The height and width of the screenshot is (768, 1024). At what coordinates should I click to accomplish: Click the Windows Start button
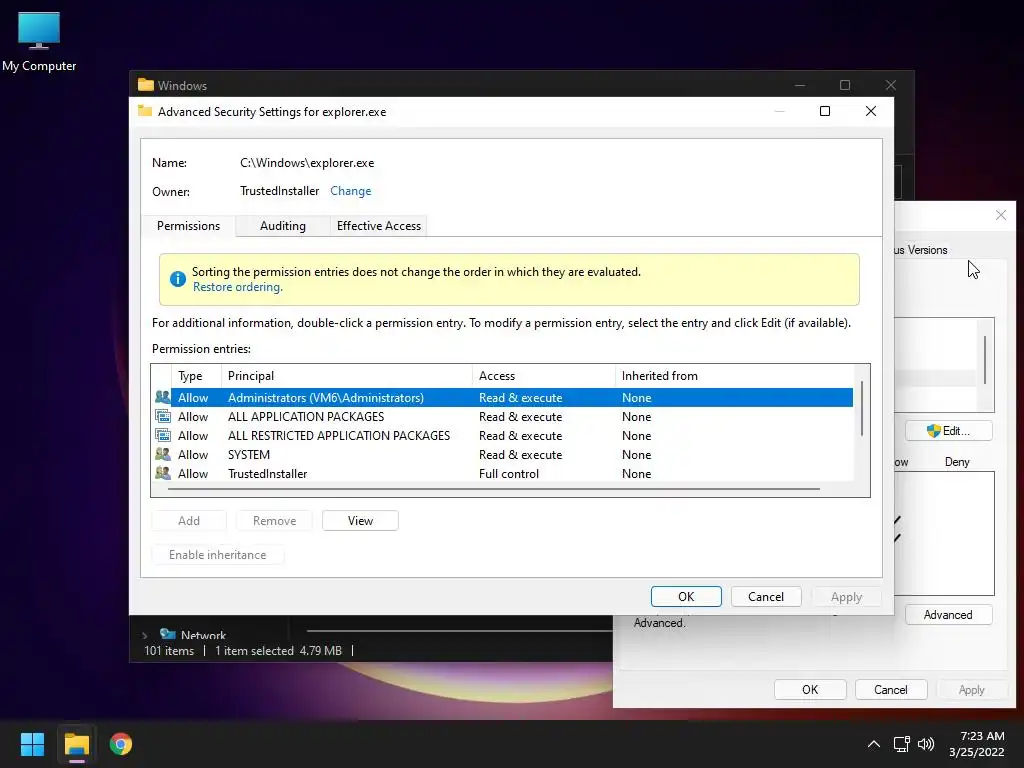pos(32,744)
